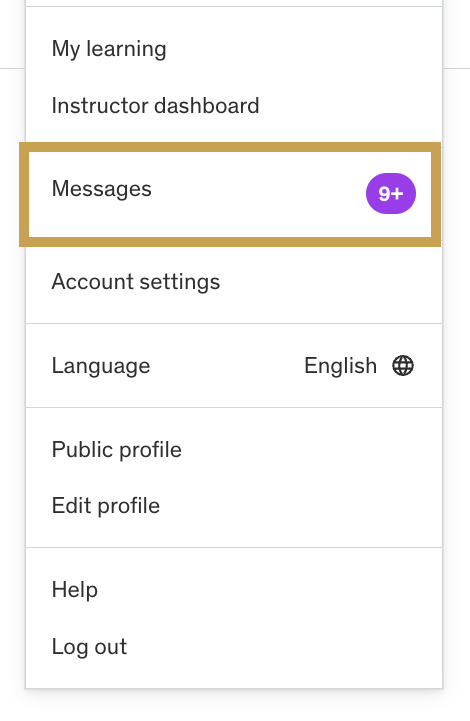The height and width of the screenshot is (721, 470).
Task: Click the Log out text at the menu bottom
Action: (x=89, y=647)
